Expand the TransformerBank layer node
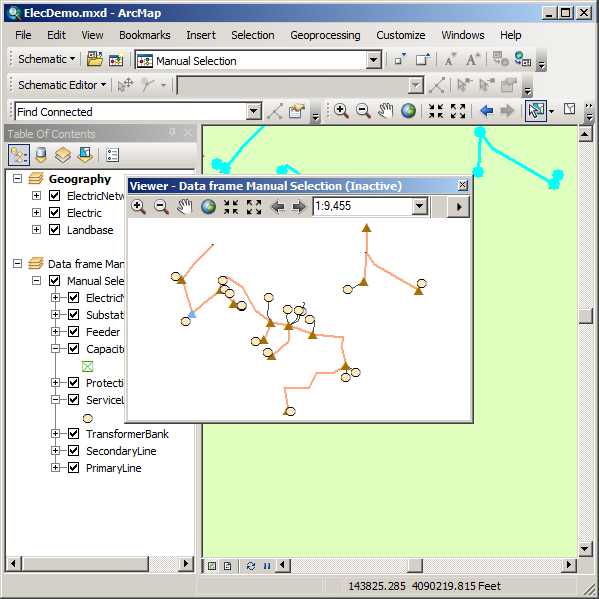This screenshot has height=599, width=599. 55,434
